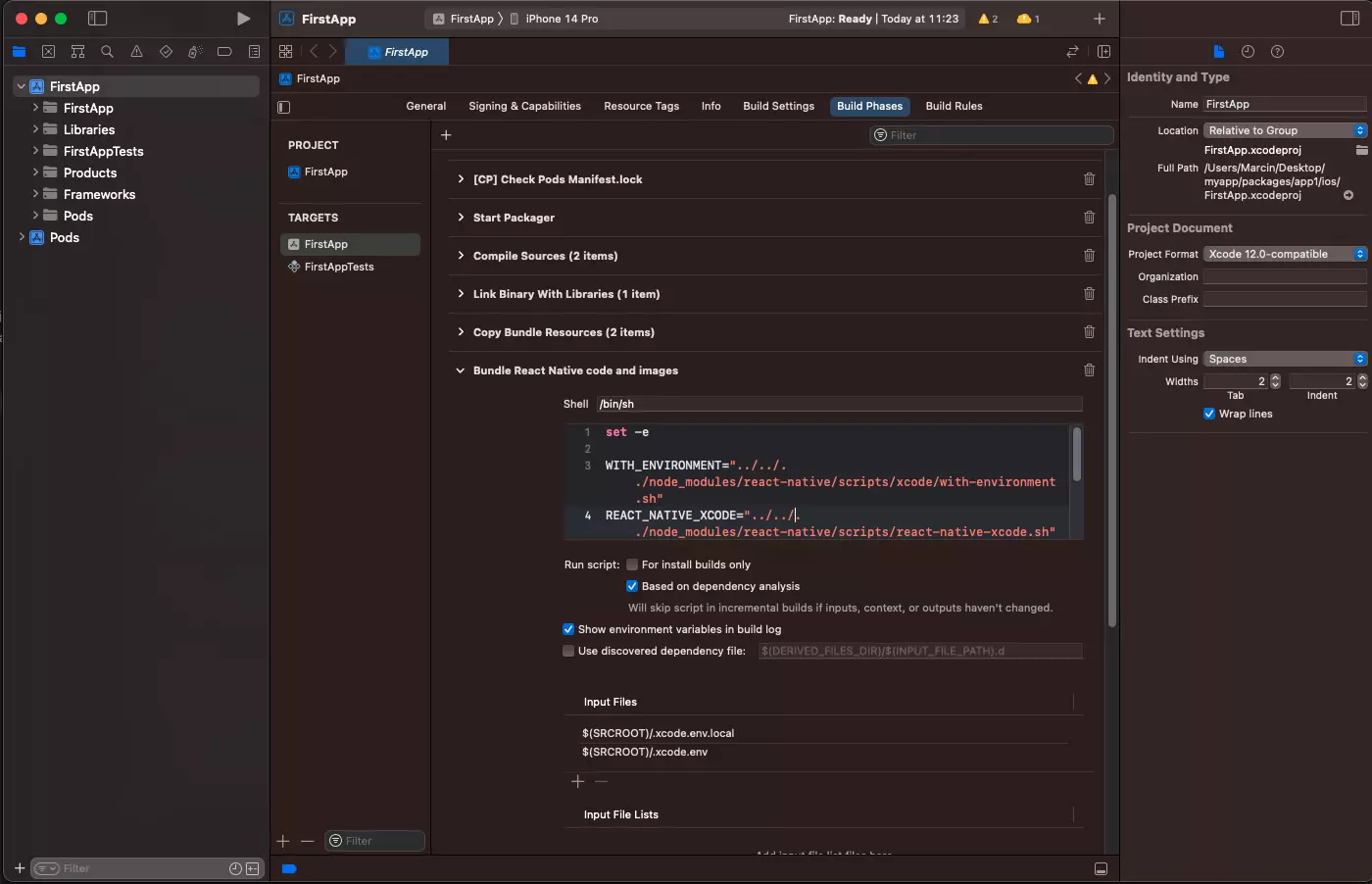Click the yellow warnings indicator in toolbar
Viewport: 1372px width, 884px height.
coord(988,19)
